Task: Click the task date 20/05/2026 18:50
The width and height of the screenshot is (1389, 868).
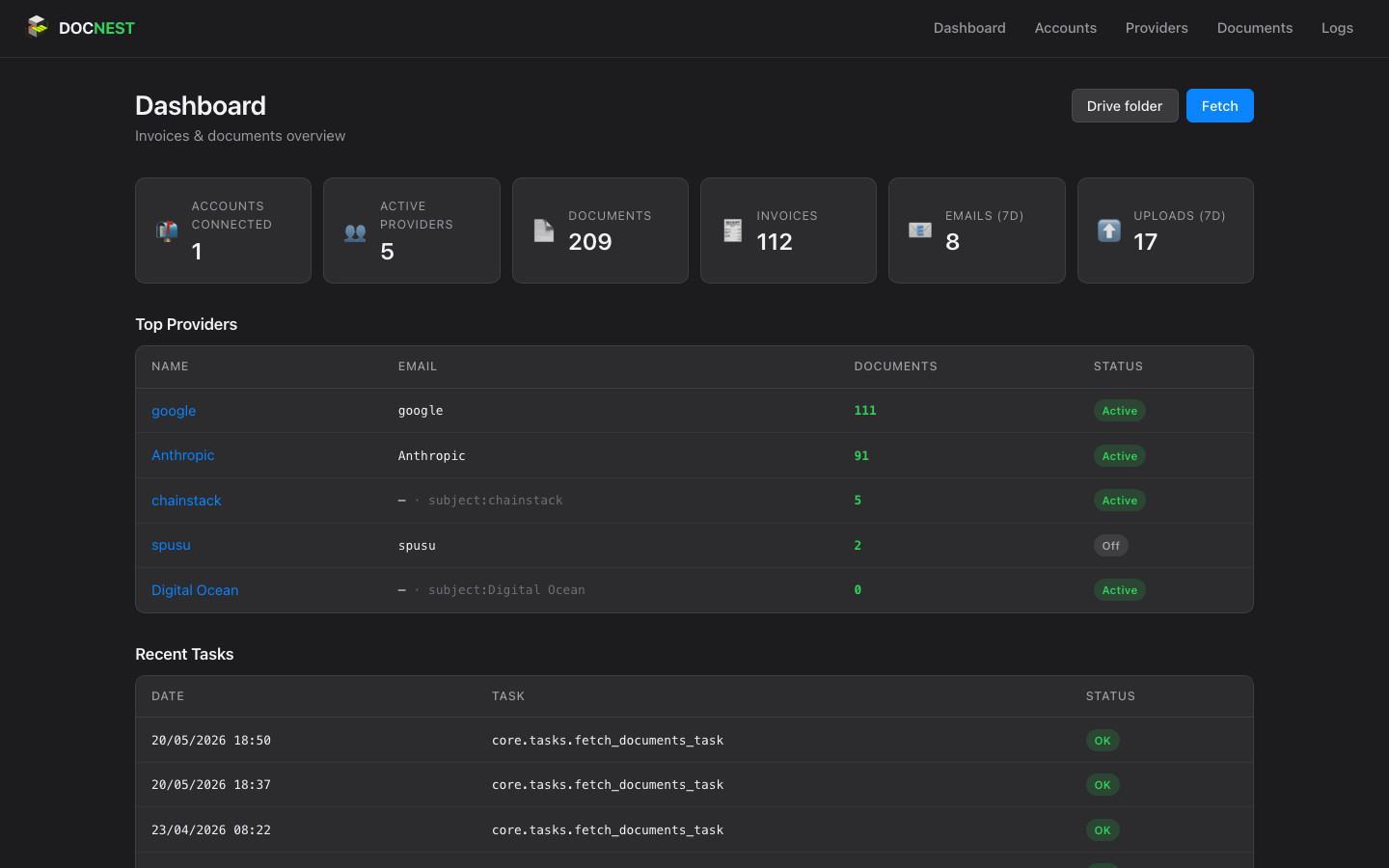Action: [211, 741]
